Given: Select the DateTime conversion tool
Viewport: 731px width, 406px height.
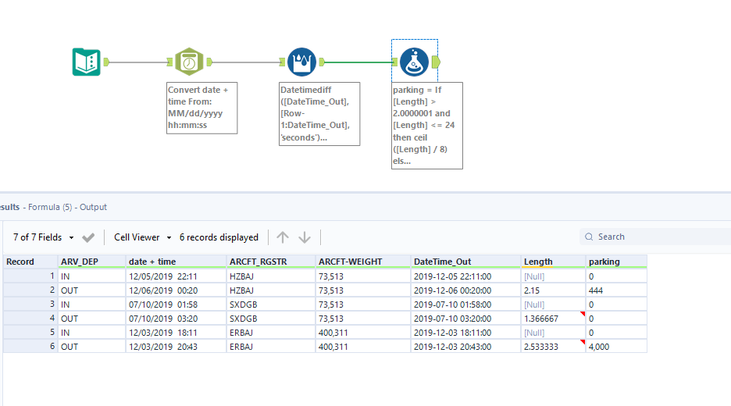Looking at the screenshot, I should [x=189, y=62].
